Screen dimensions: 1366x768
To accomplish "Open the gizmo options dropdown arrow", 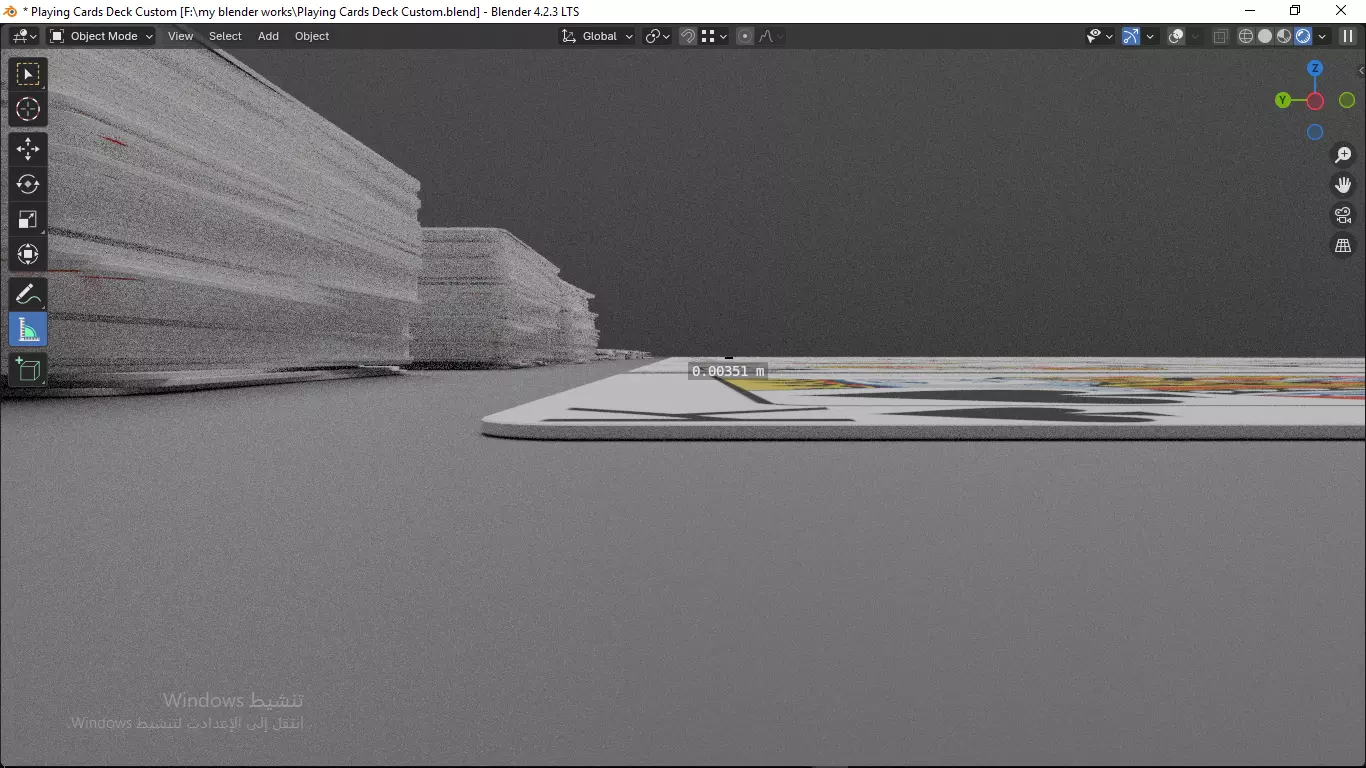I will pos(1150,36).
